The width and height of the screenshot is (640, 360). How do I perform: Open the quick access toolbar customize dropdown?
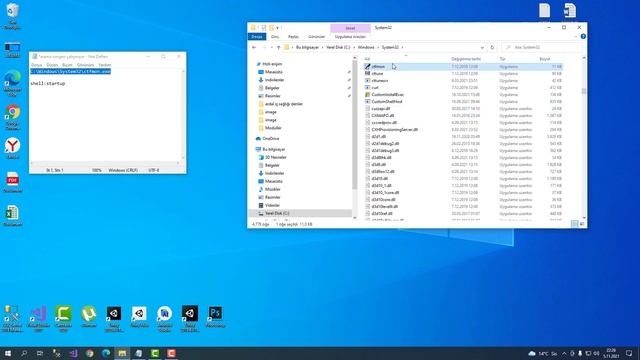tap(278, 28)
